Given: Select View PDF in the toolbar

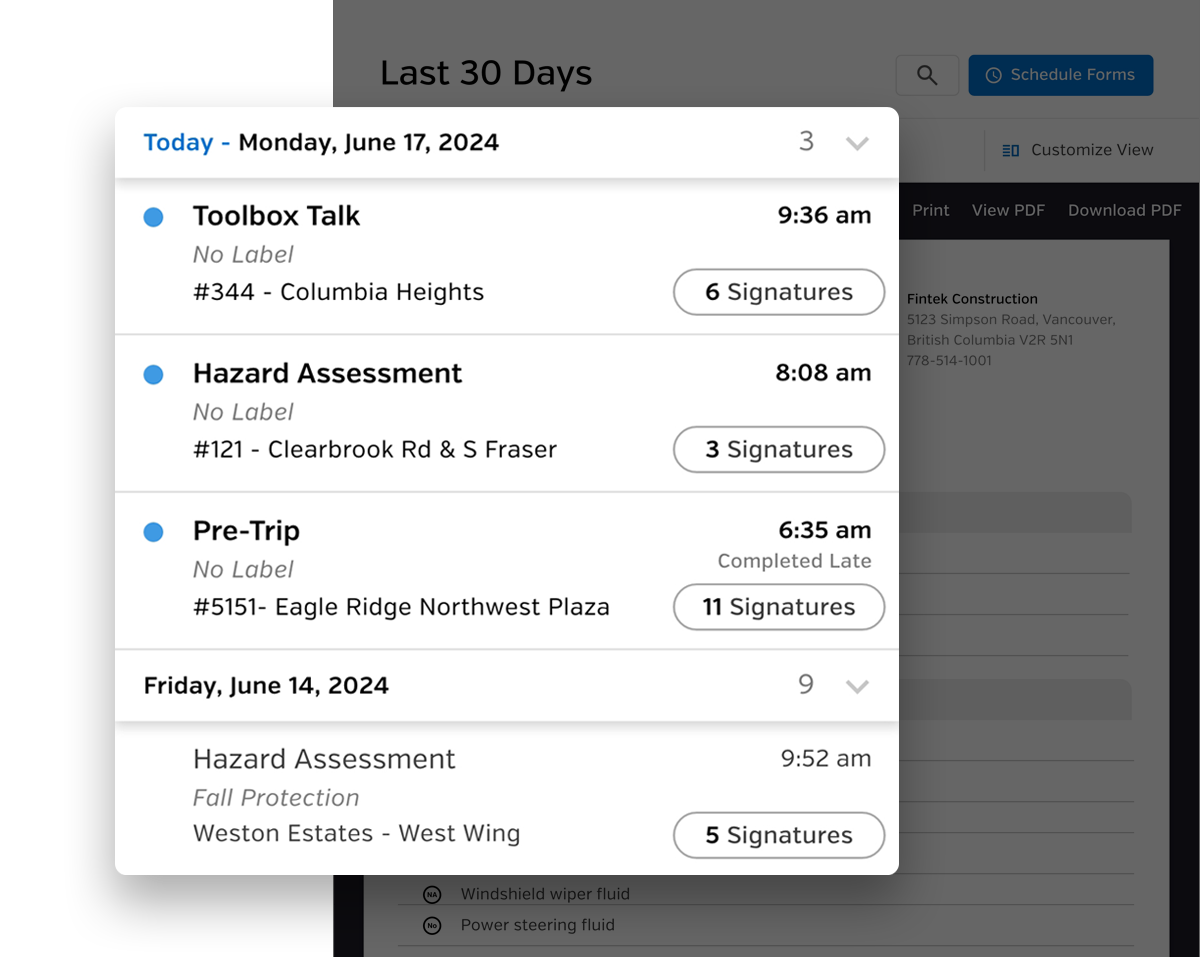Looking at the screenshot, I should pos(1008,210).
